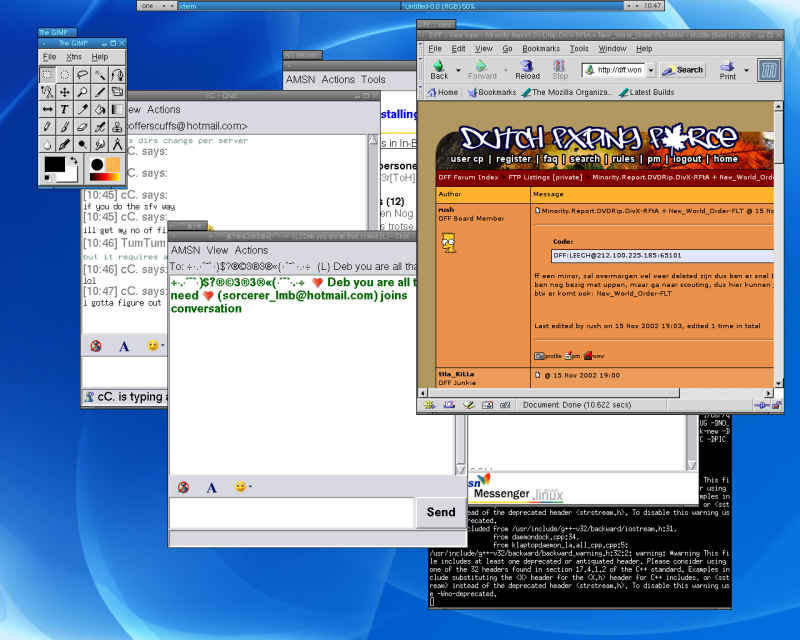Open the active gradient preview in GIMP
Image resolution: width=800 pixels, height=640 pixels.
tap(105, 177)
